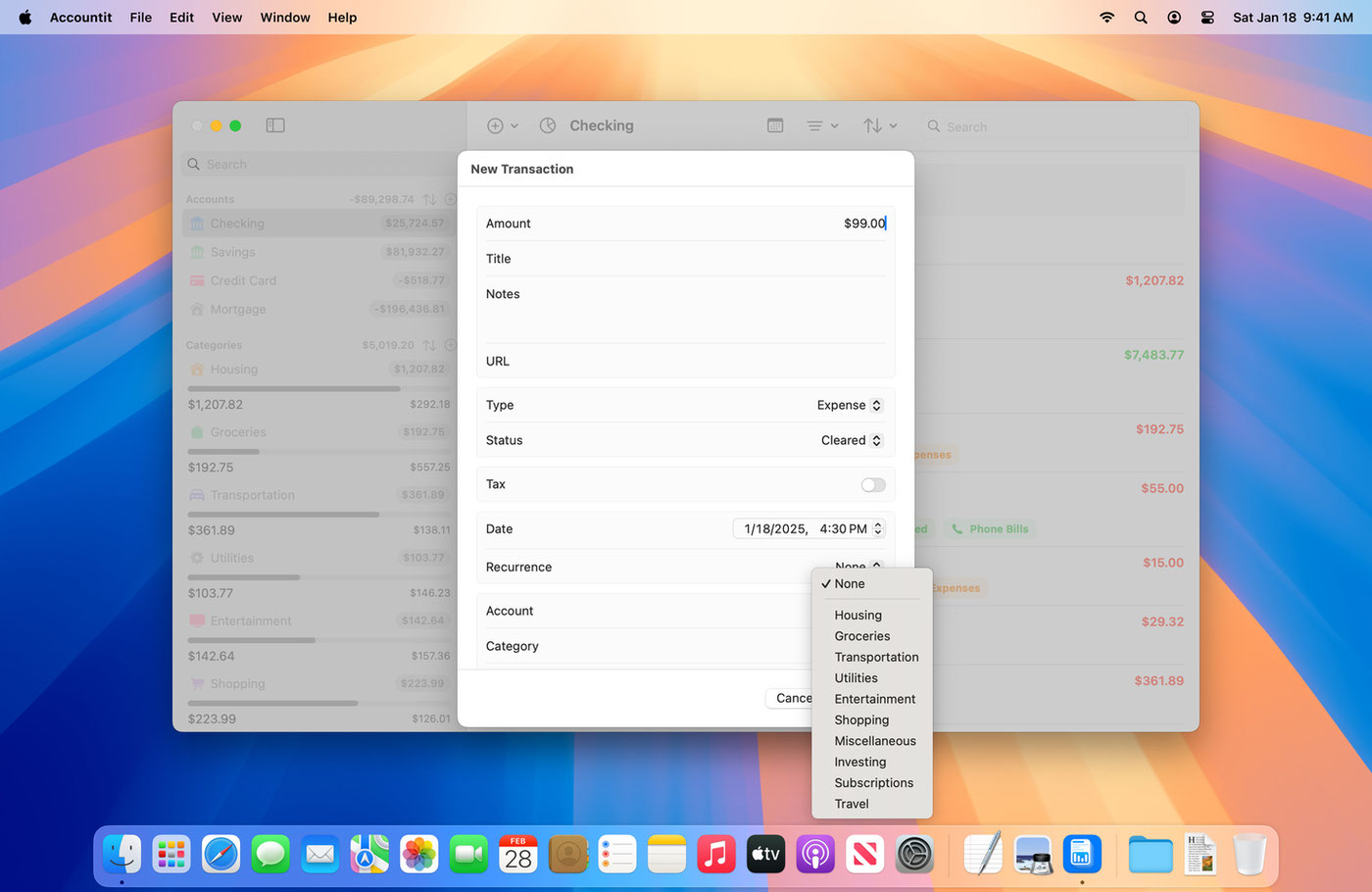Viewport: 1372px width, 892px height.
Task: Open Podcasts from the Dock
Action: pos(815,855)
